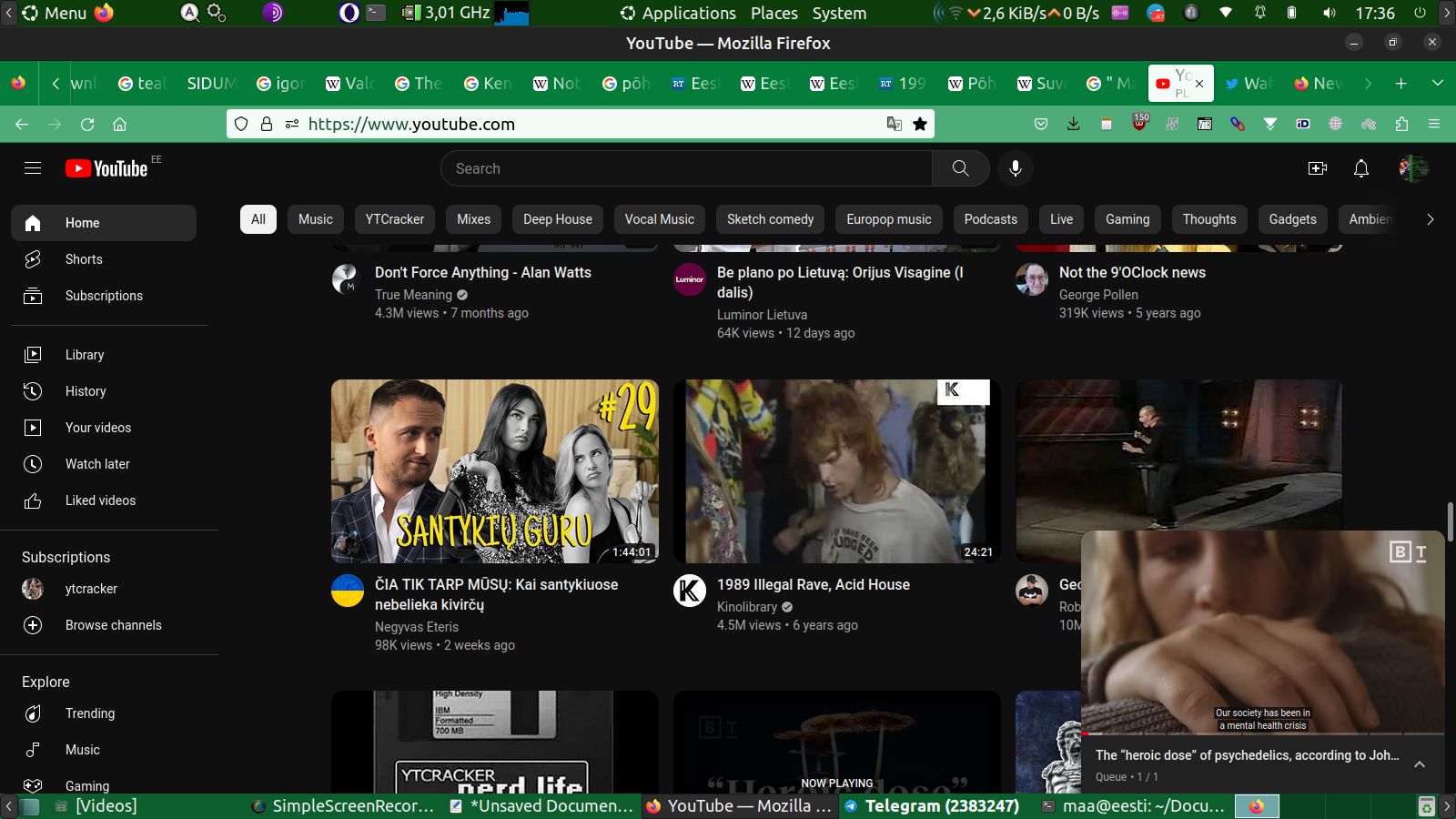
Task: Click the miniplayer red progress bar
Action: point(1085,733)
